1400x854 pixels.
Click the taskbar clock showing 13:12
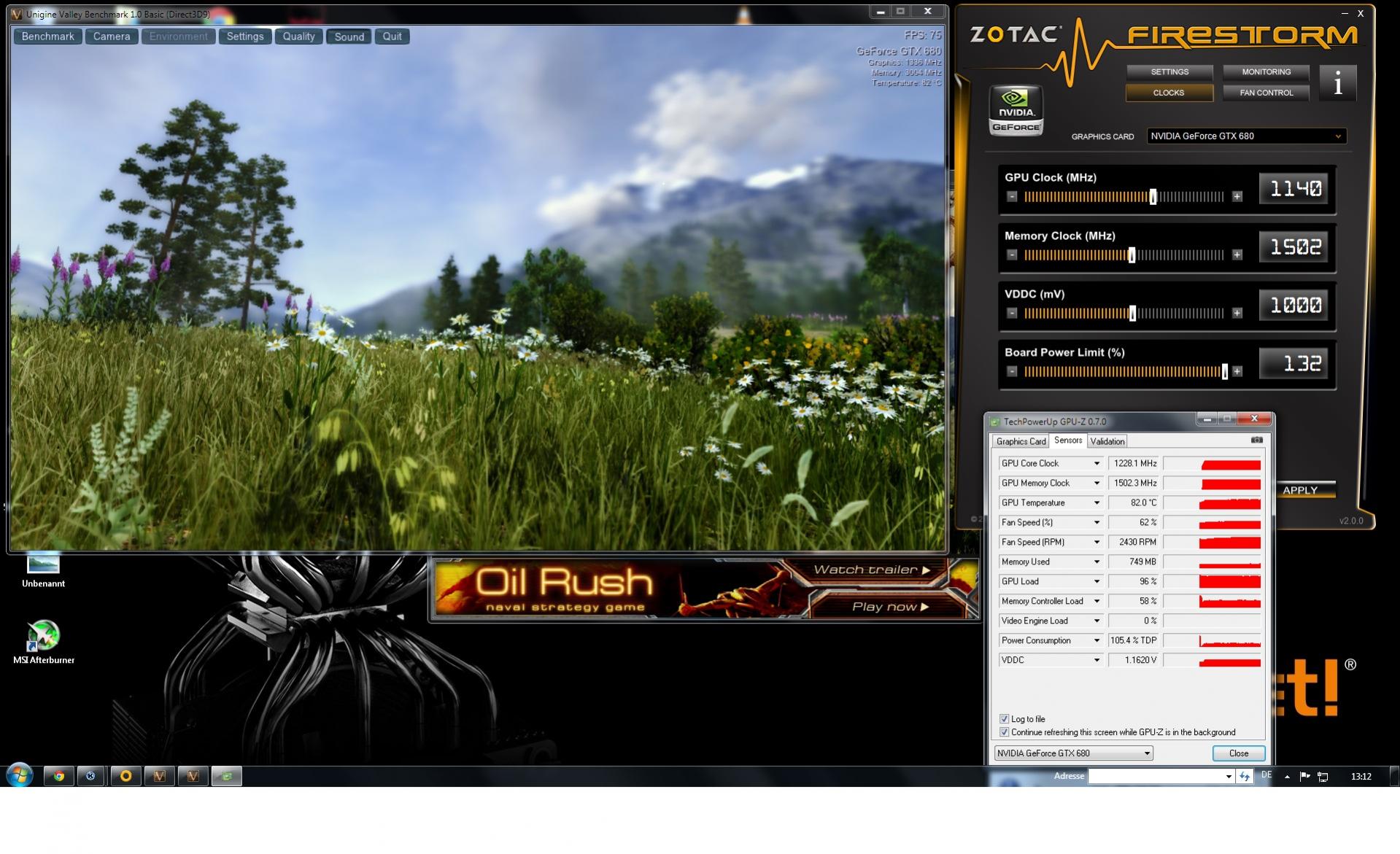1361,777
